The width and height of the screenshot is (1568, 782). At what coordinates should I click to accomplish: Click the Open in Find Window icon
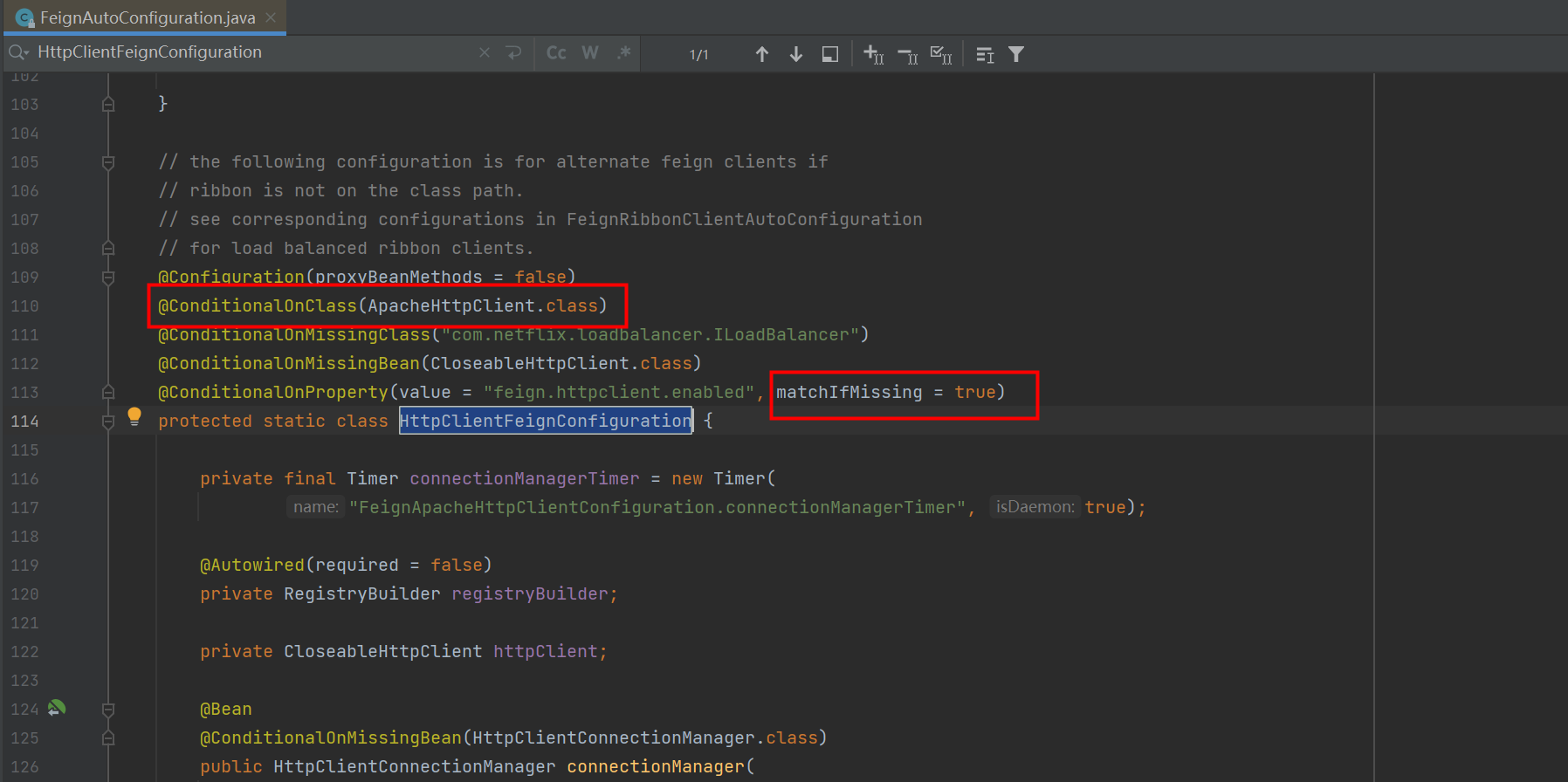(x=830, y=54)
